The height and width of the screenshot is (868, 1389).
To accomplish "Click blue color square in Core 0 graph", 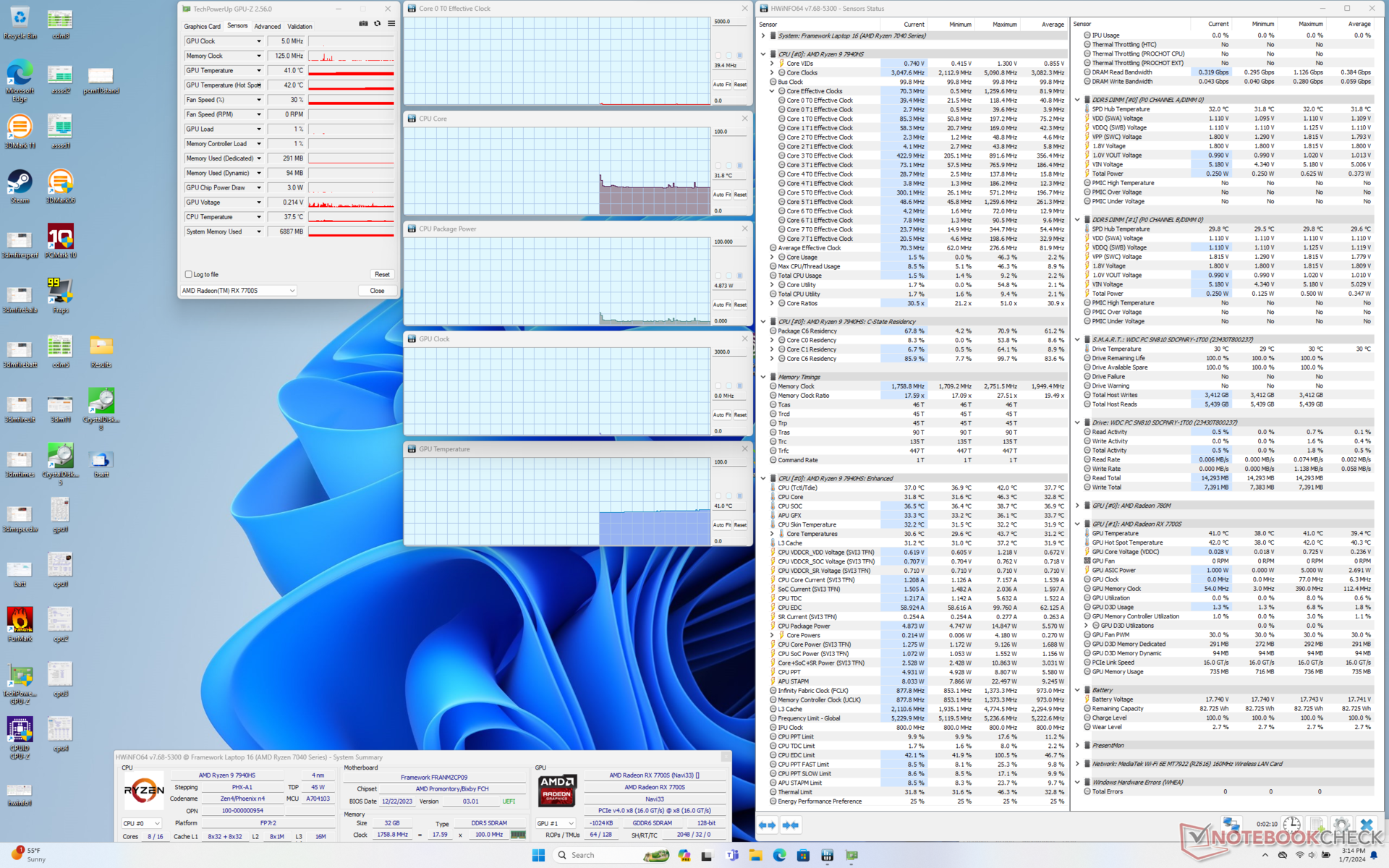I will (x=739, y=56).
